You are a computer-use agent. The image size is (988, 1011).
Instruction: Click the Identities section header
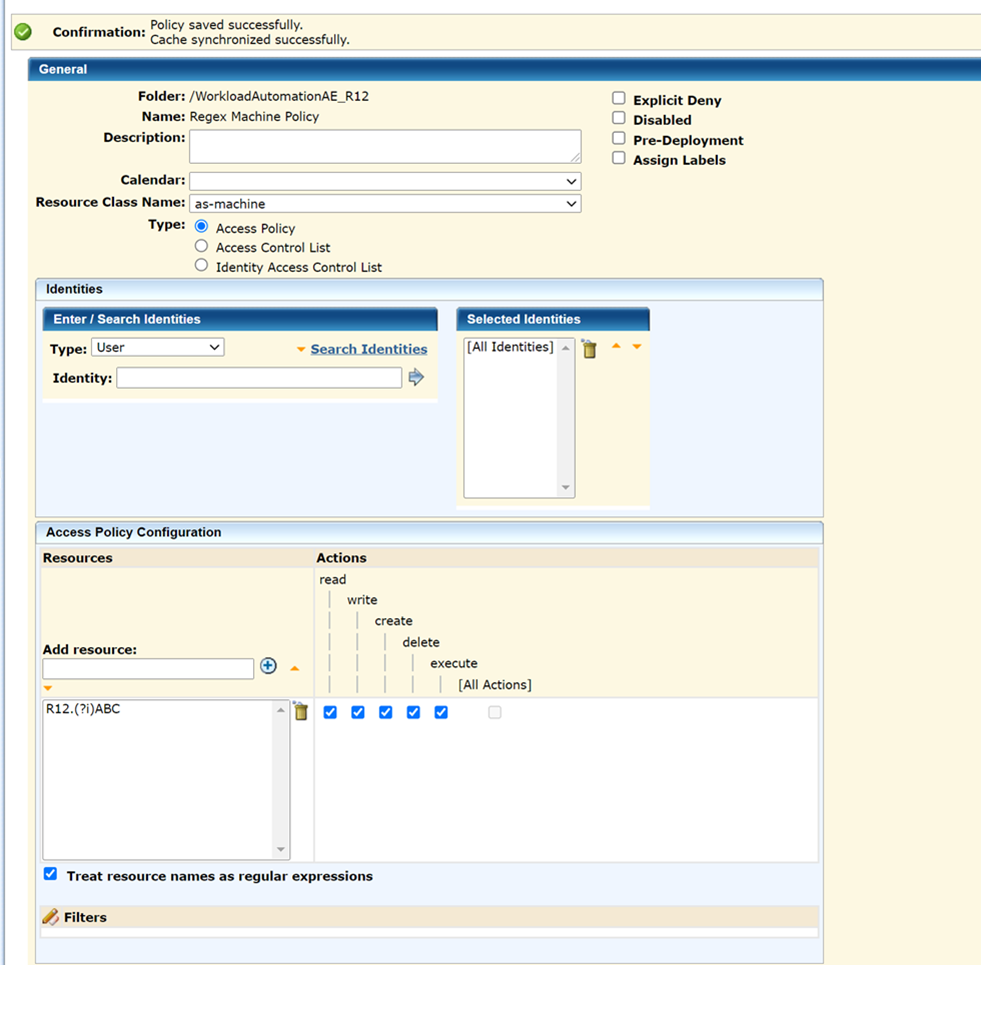[x=430, y=290]
